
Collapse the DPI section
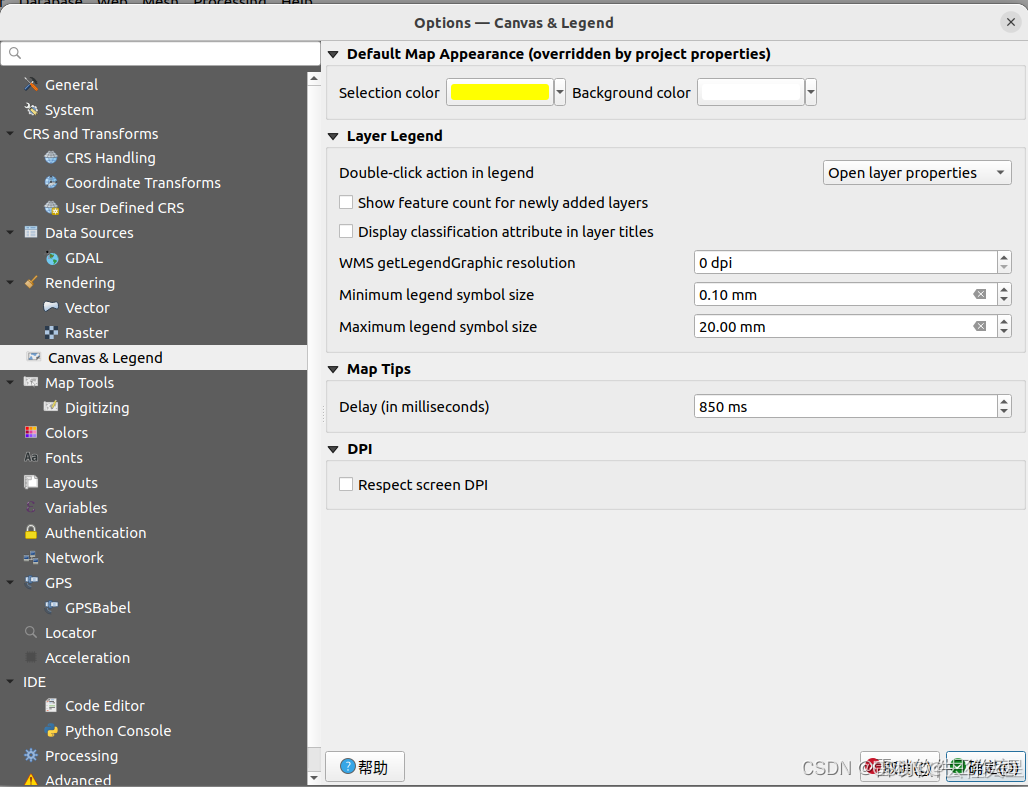pos(333,450)
